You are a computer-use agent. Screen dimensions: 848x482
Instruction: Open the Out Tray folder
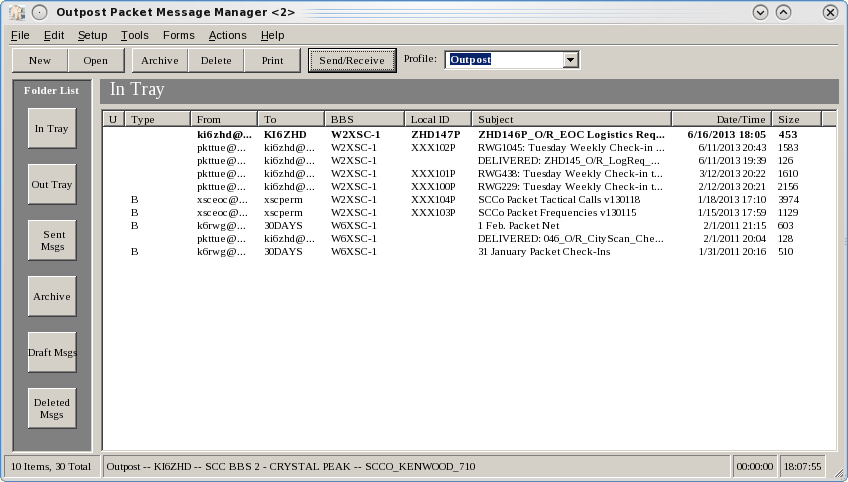point(51,185)
